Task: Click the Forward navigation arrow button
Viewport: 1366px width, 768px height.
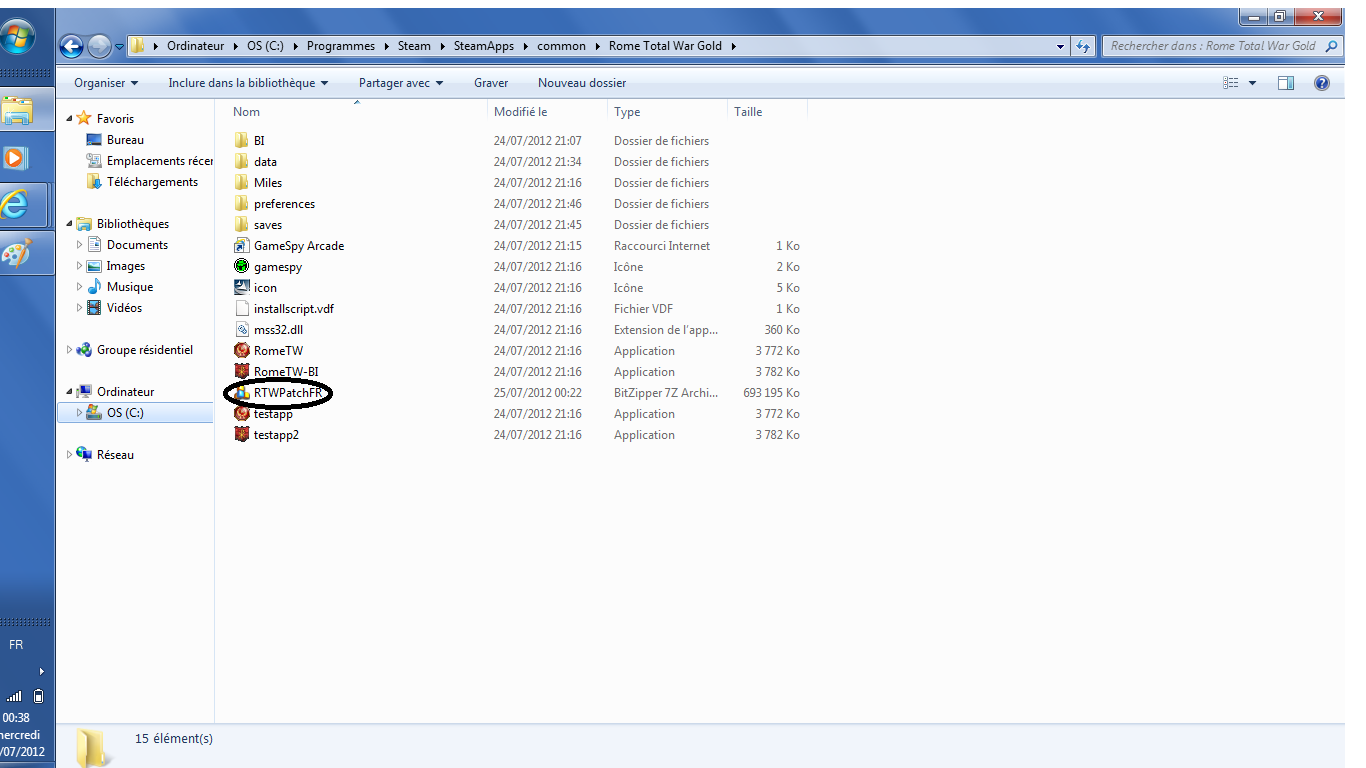Action: [x=99, y=46]
